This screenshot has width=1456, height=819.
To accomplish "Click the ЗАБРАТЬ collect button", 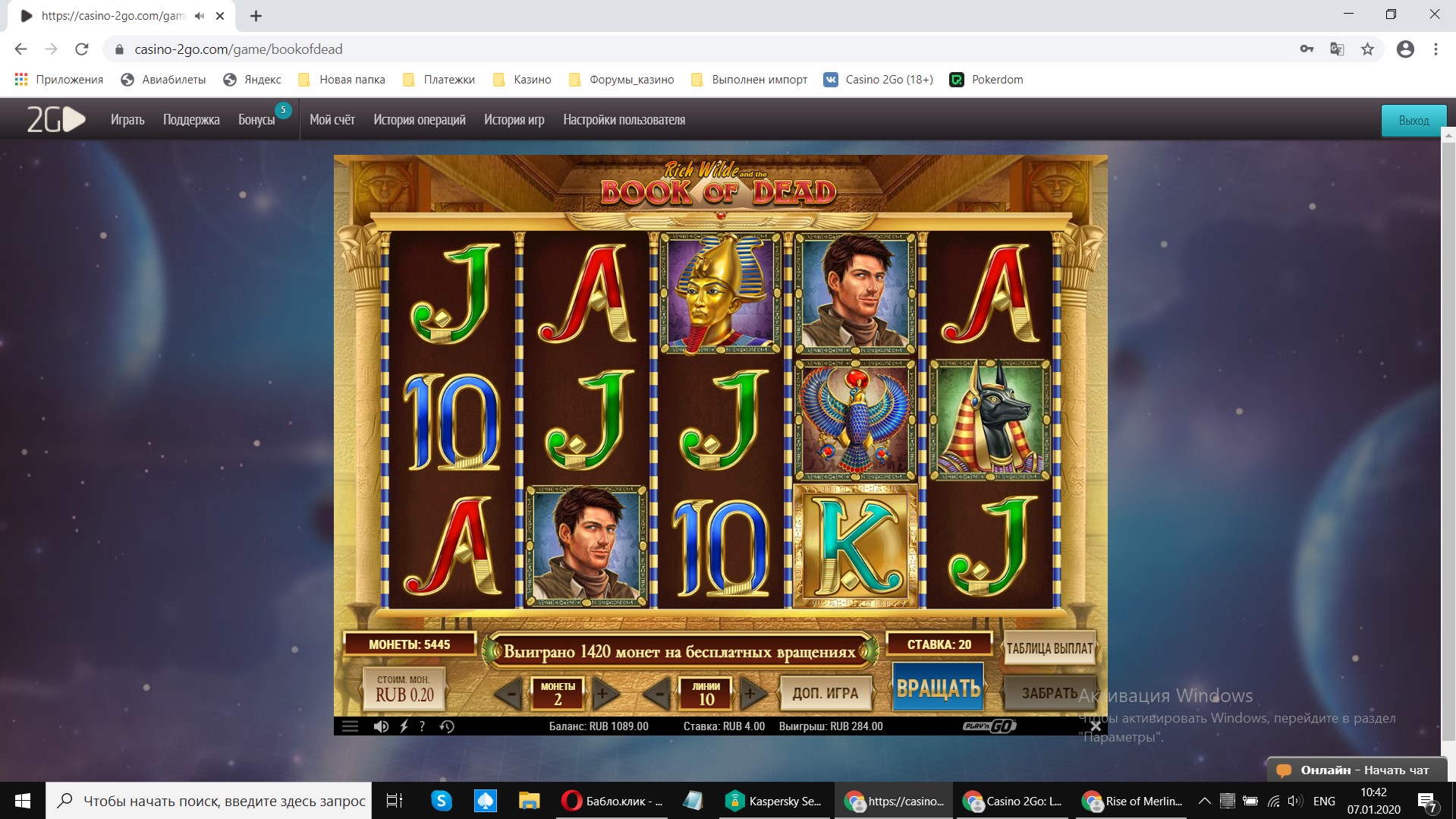I will point(1049,693).
